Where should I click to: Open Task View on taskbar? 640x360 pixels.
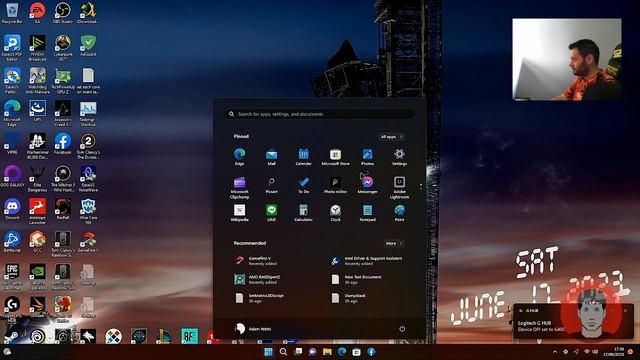tap(298, 352)
